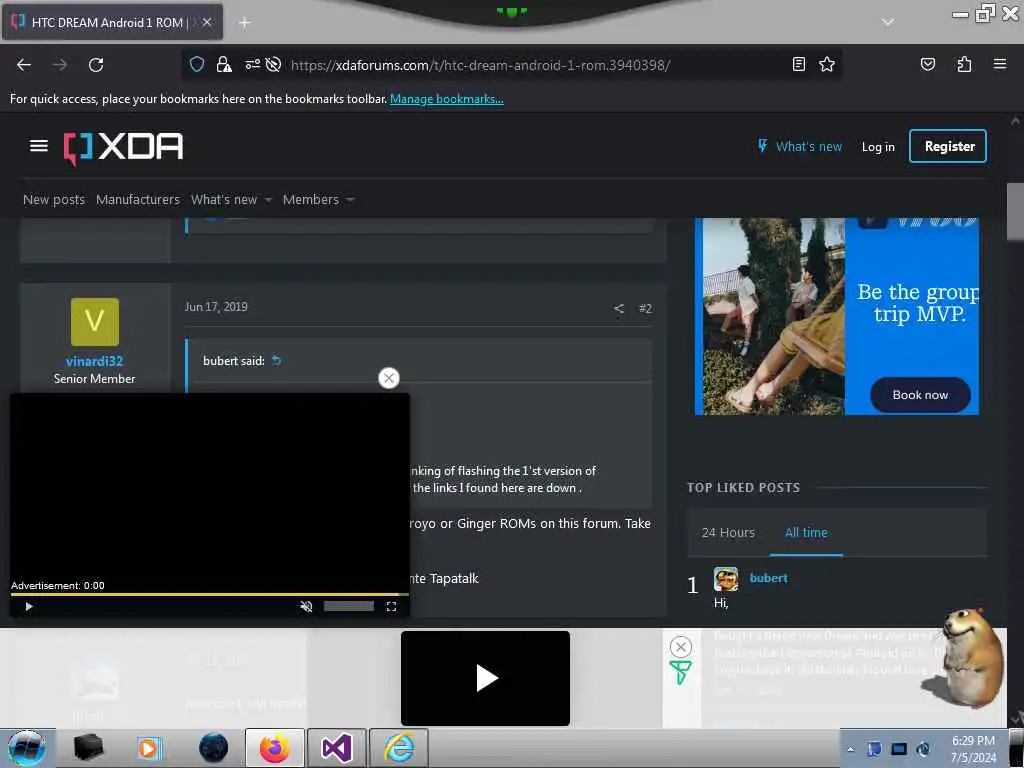The height and width of the screenshot is (768, 1024).
Task: Open Manage bookmarks link
Action: coord(447,99)
